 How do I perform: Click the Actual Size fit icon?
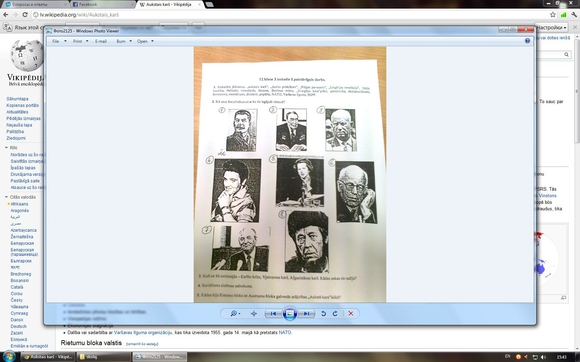[254, 314]
